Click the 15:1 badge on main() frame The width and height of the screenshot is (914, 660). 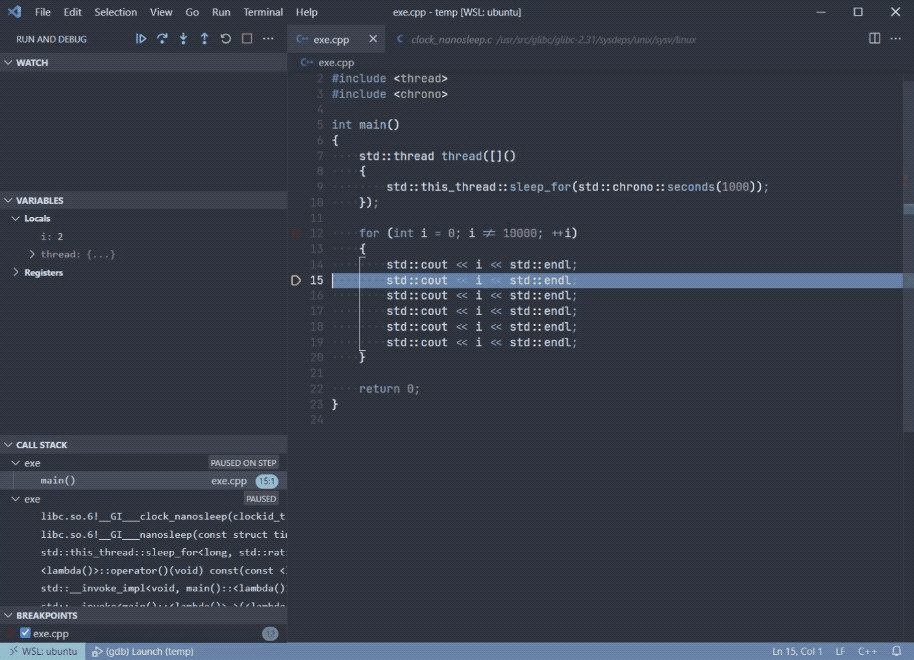pyautogui.click(x=267, y=481)
